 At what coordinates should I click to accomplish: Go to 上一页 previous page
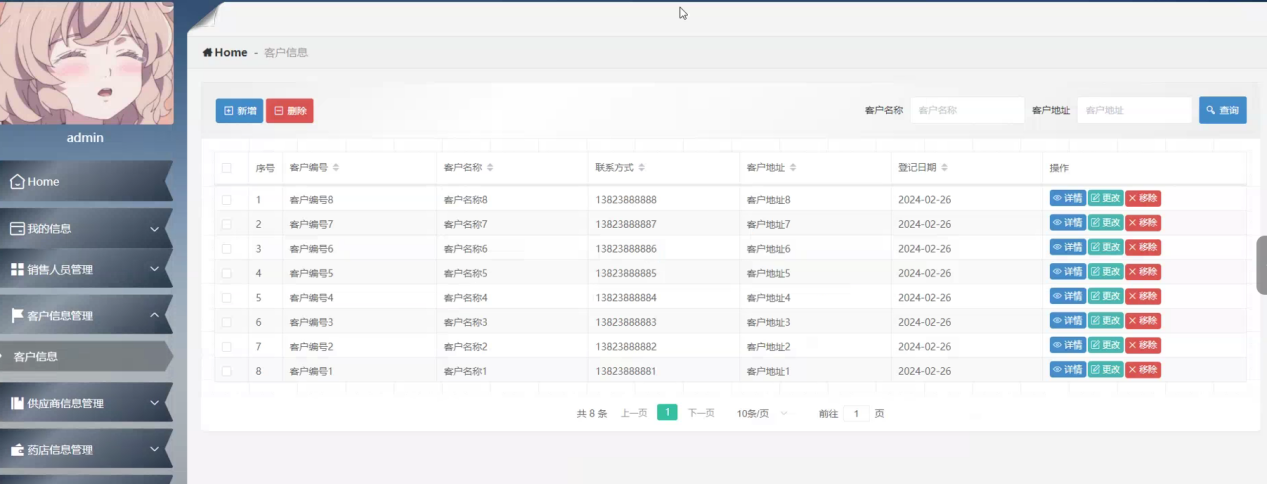point(634,413)
